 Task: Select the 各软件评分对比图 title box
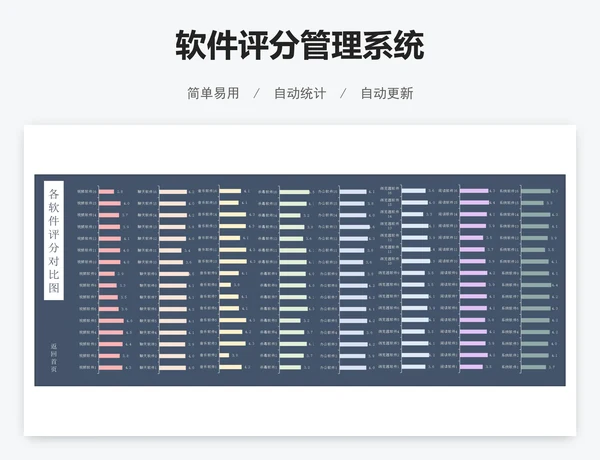(54, 240)
